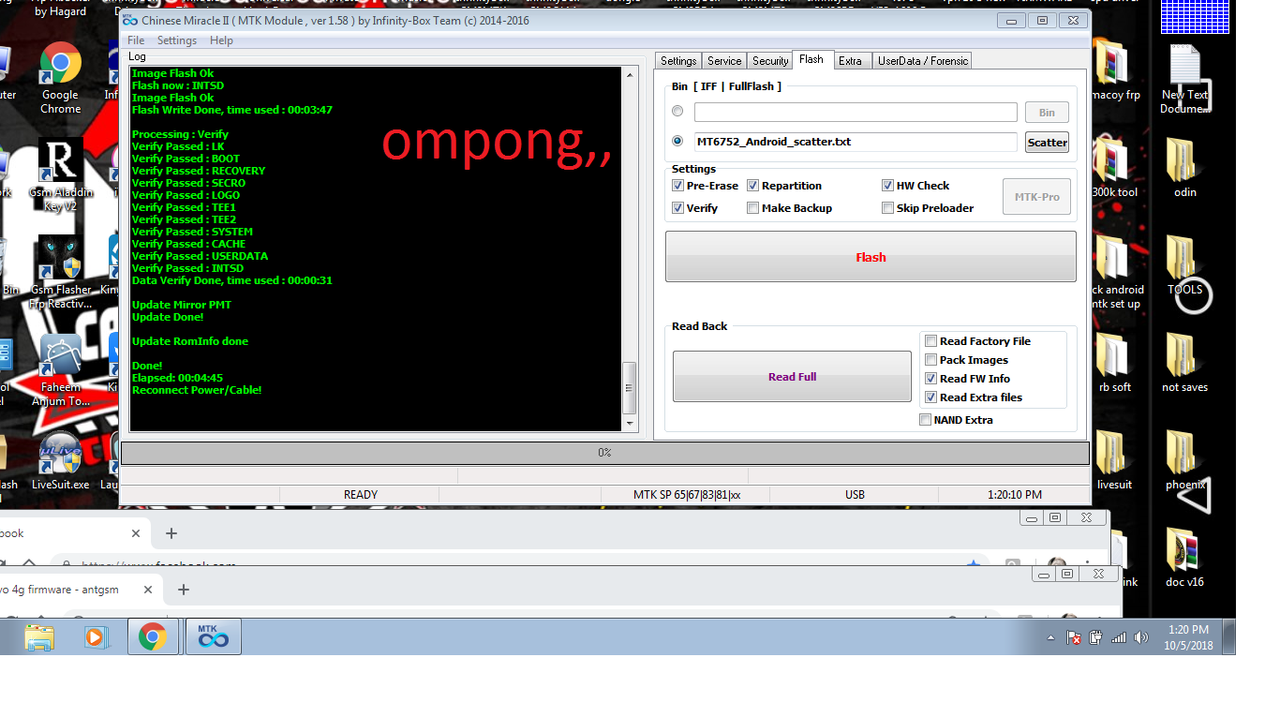Select the rb soft folder icon
The height and width of the screenshot is (720, 1280).
click(x=1115, y=362)
